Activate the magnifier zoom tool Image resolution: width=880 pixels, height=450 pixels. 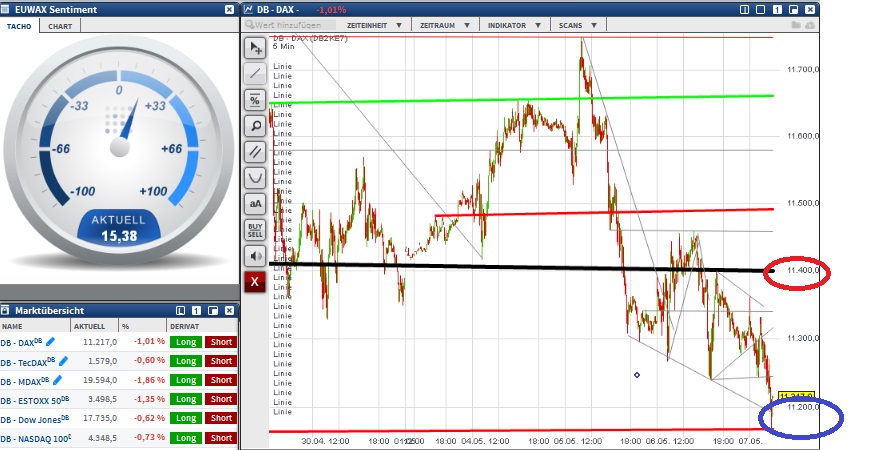tap(255, 126)
